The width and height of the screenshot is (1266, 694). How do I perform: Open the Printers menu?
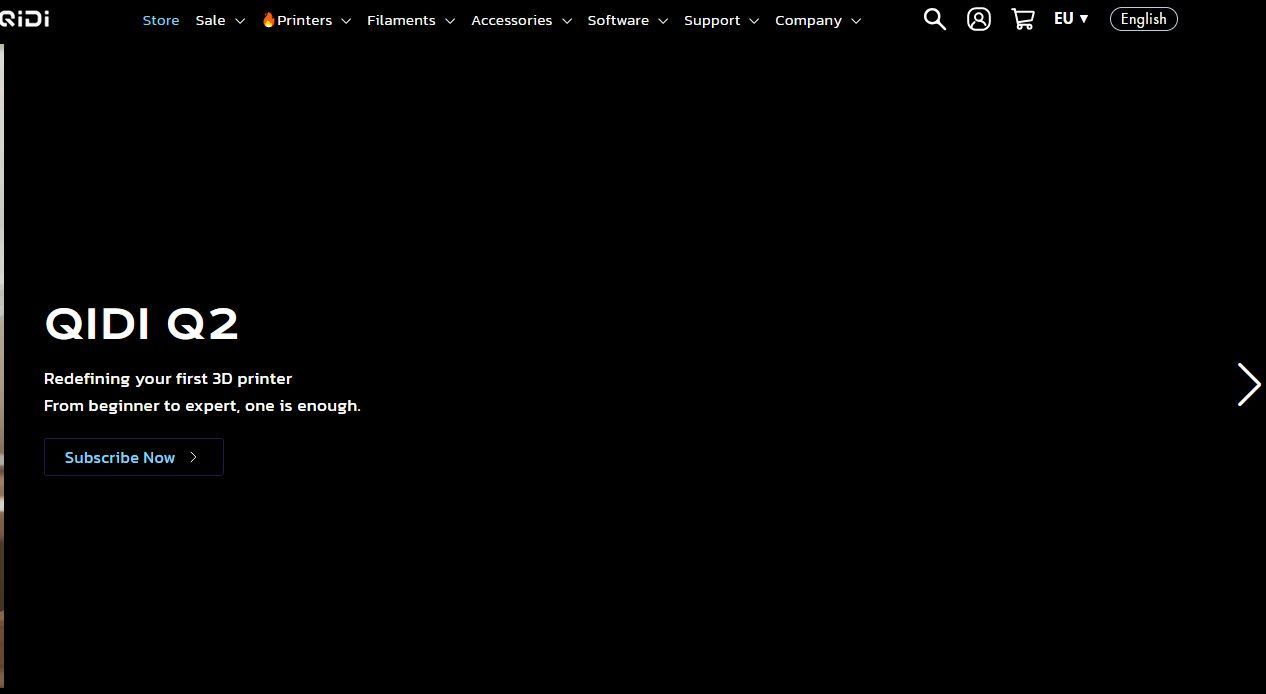pos(306,20)
